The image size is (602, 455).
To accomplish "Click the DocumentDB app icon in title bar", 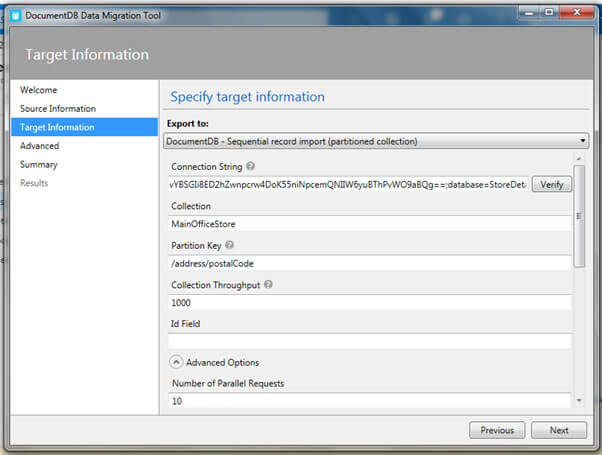I will click(x=16, y=16).
